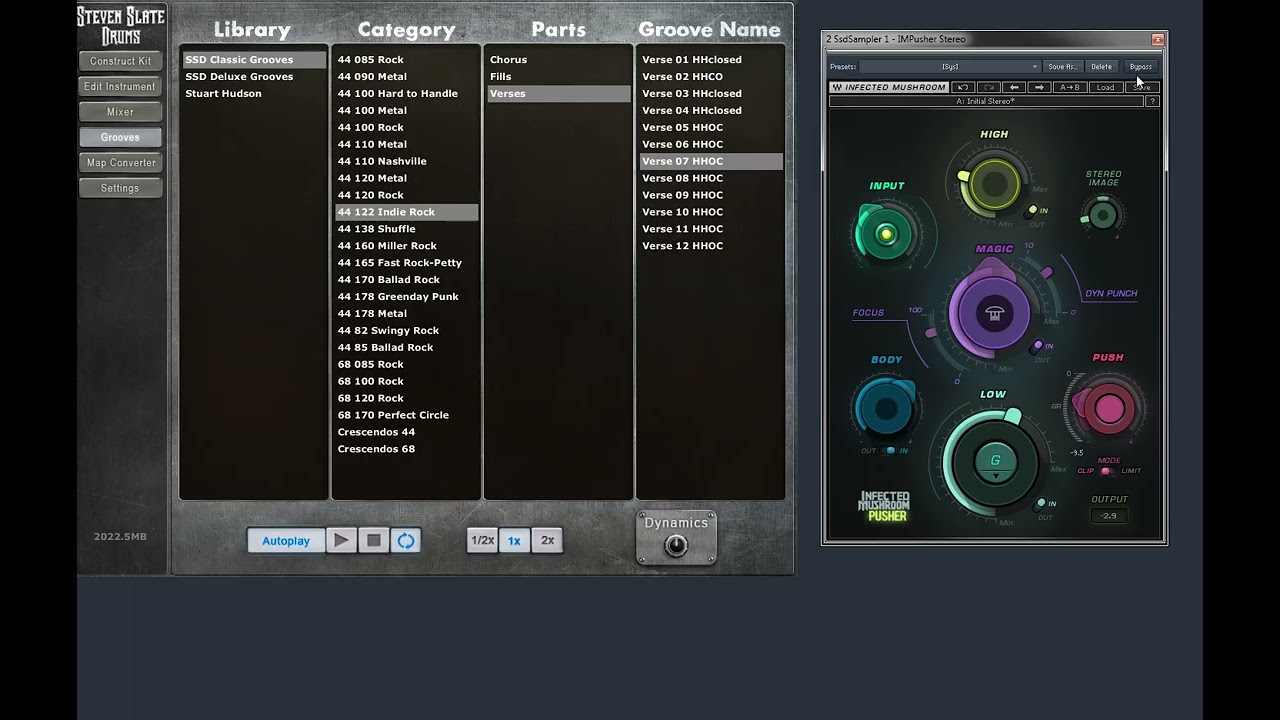
Task: Open the Construct Kit page
Action: pyautogui.click(x=120, y=61)
